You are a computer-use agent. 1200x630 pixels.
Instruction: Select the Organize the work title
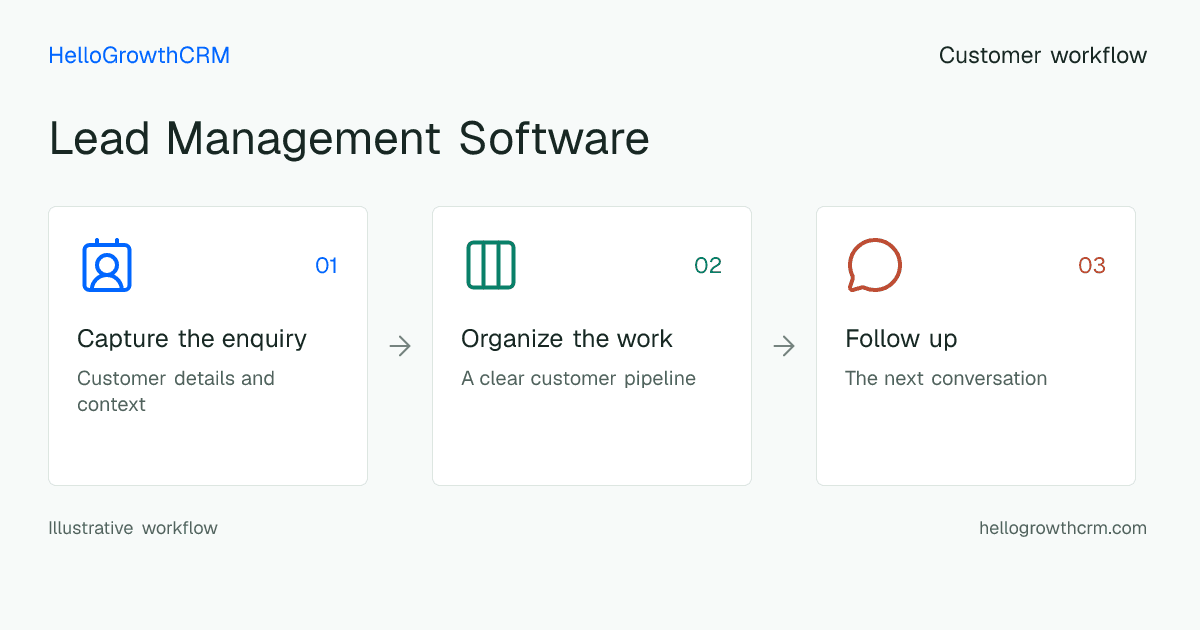567,339
